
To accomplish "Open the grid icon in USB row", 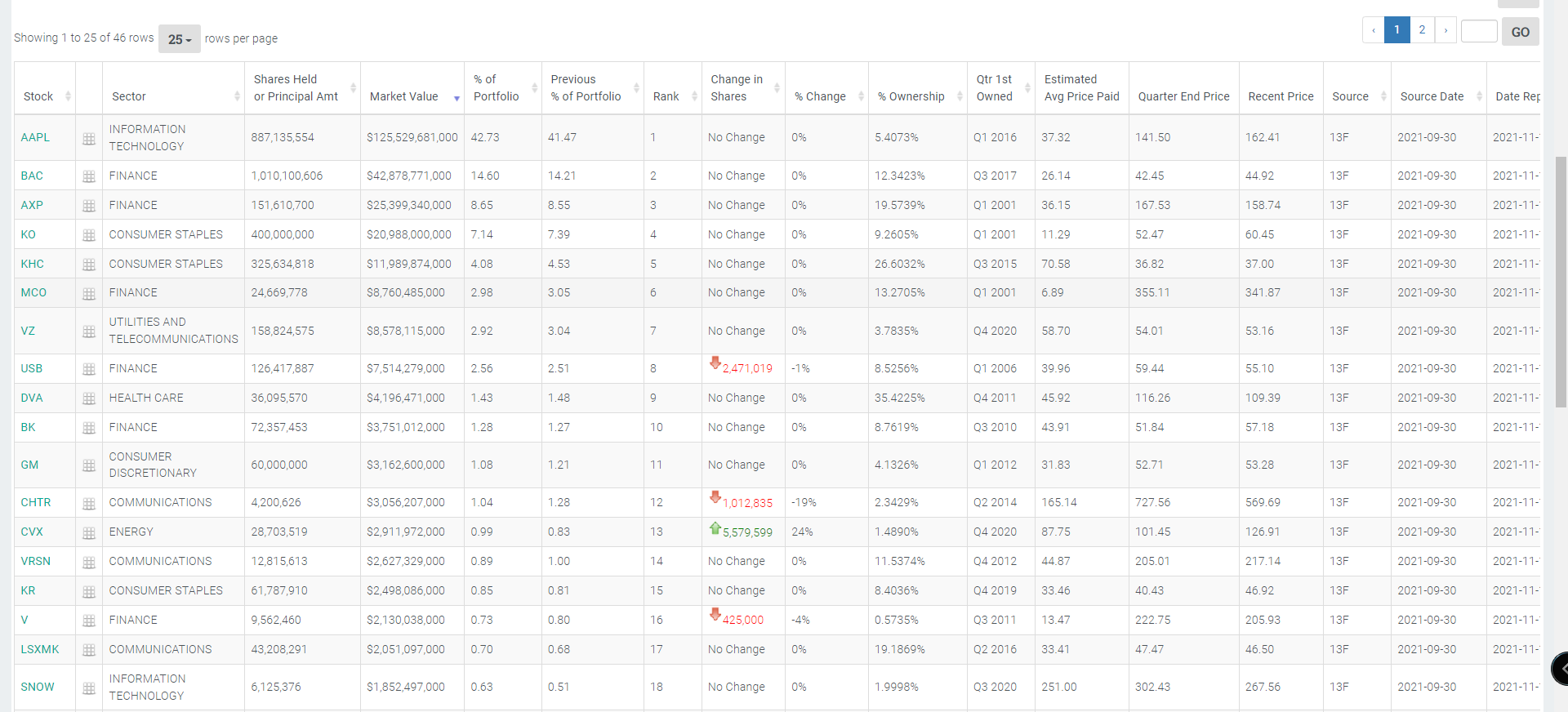I will 89,369.
